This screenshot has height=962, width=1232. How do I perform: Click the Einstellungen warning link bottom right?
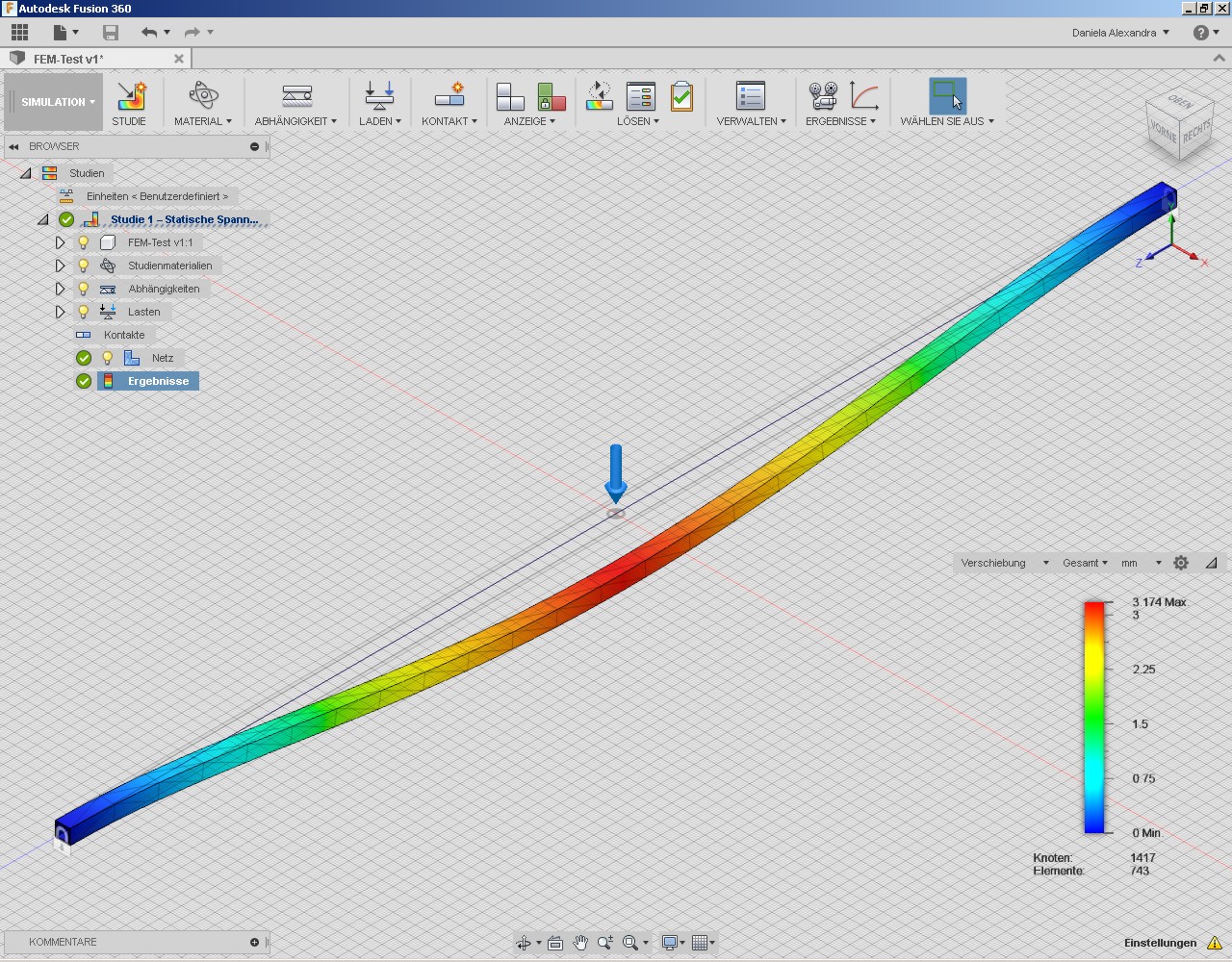click(x=1162, y=943)
